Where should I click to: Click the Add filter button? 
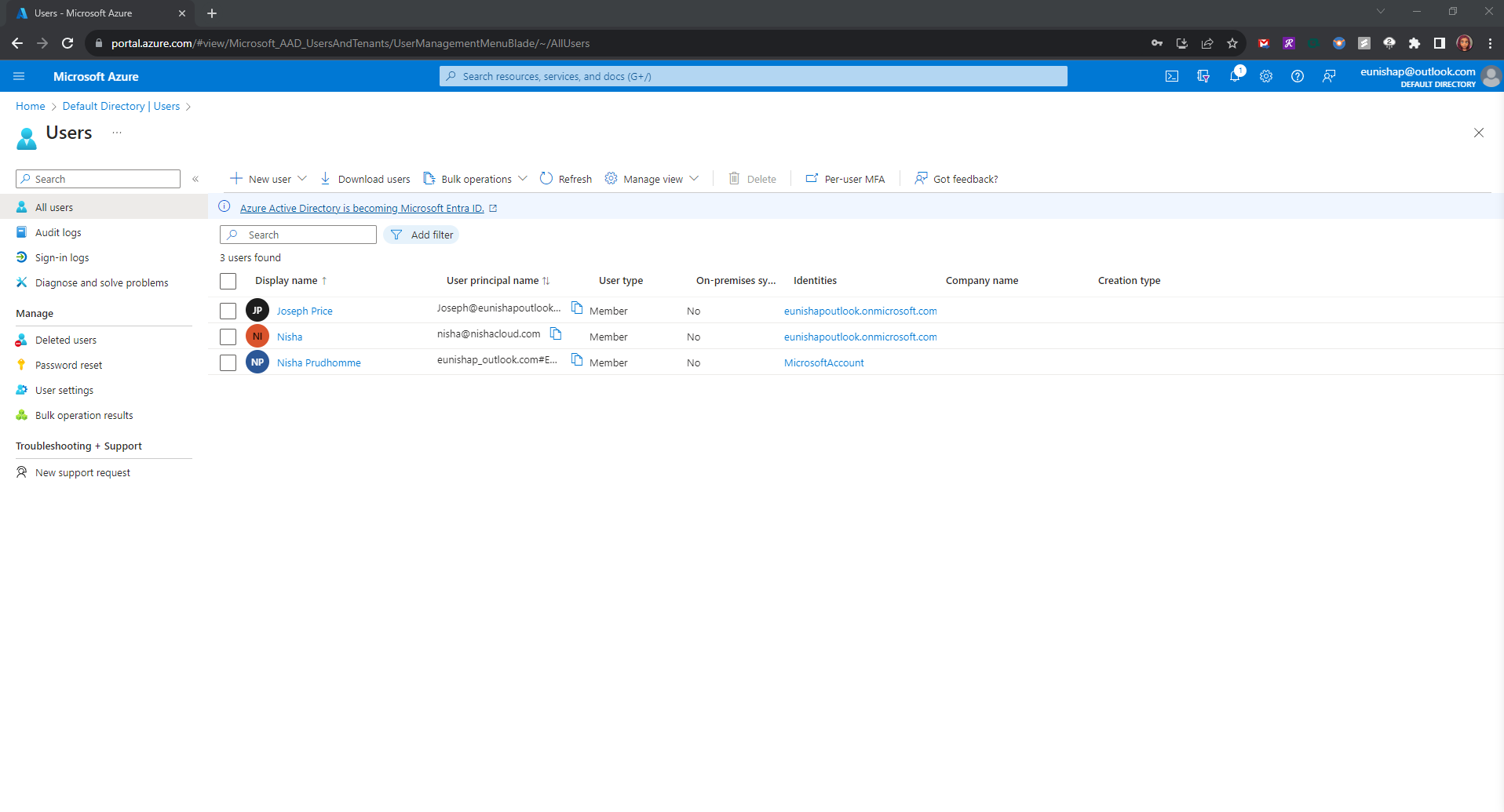(422, 235)
